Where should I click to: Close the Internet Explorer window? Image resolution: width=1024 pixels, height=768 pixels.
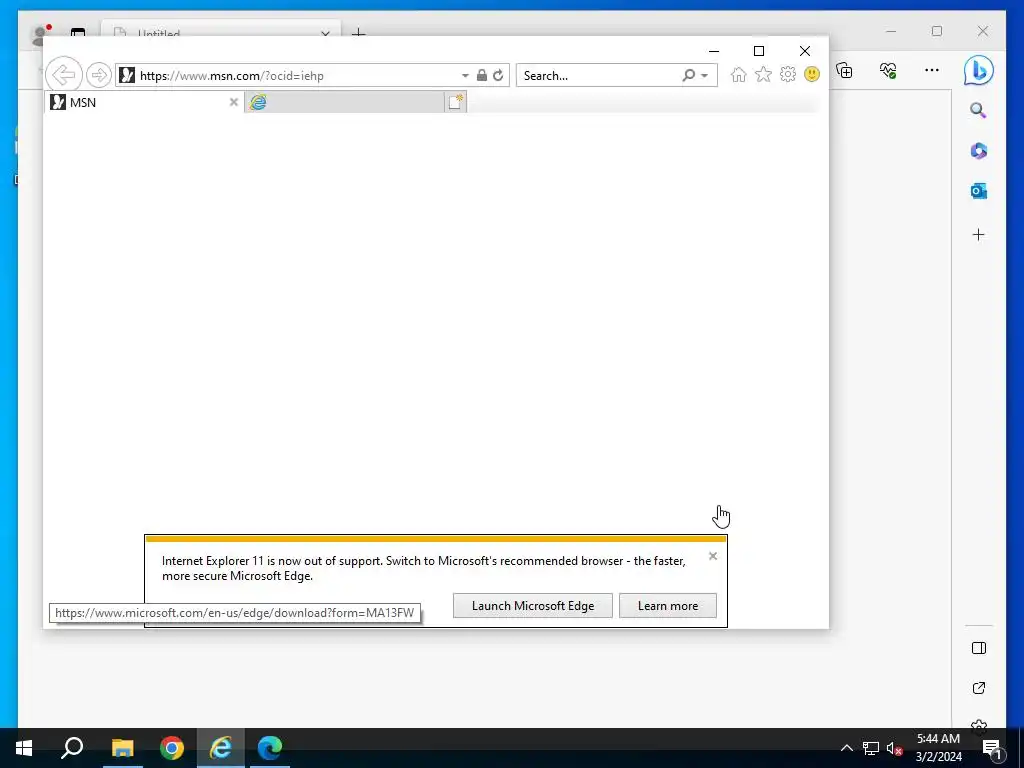[805, 51]
